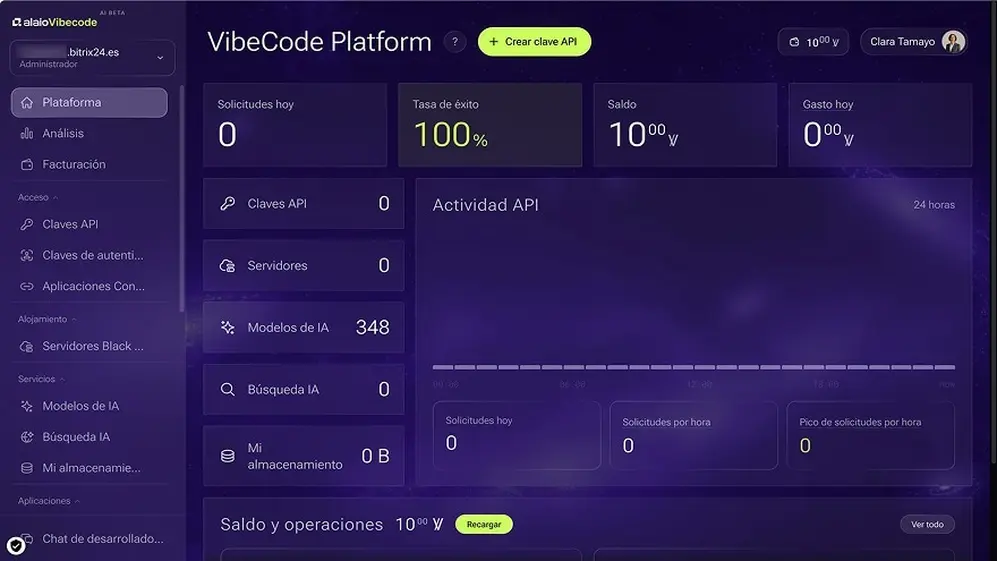
Task: Open Facturación in sidebar
Action: pos(89,164)
